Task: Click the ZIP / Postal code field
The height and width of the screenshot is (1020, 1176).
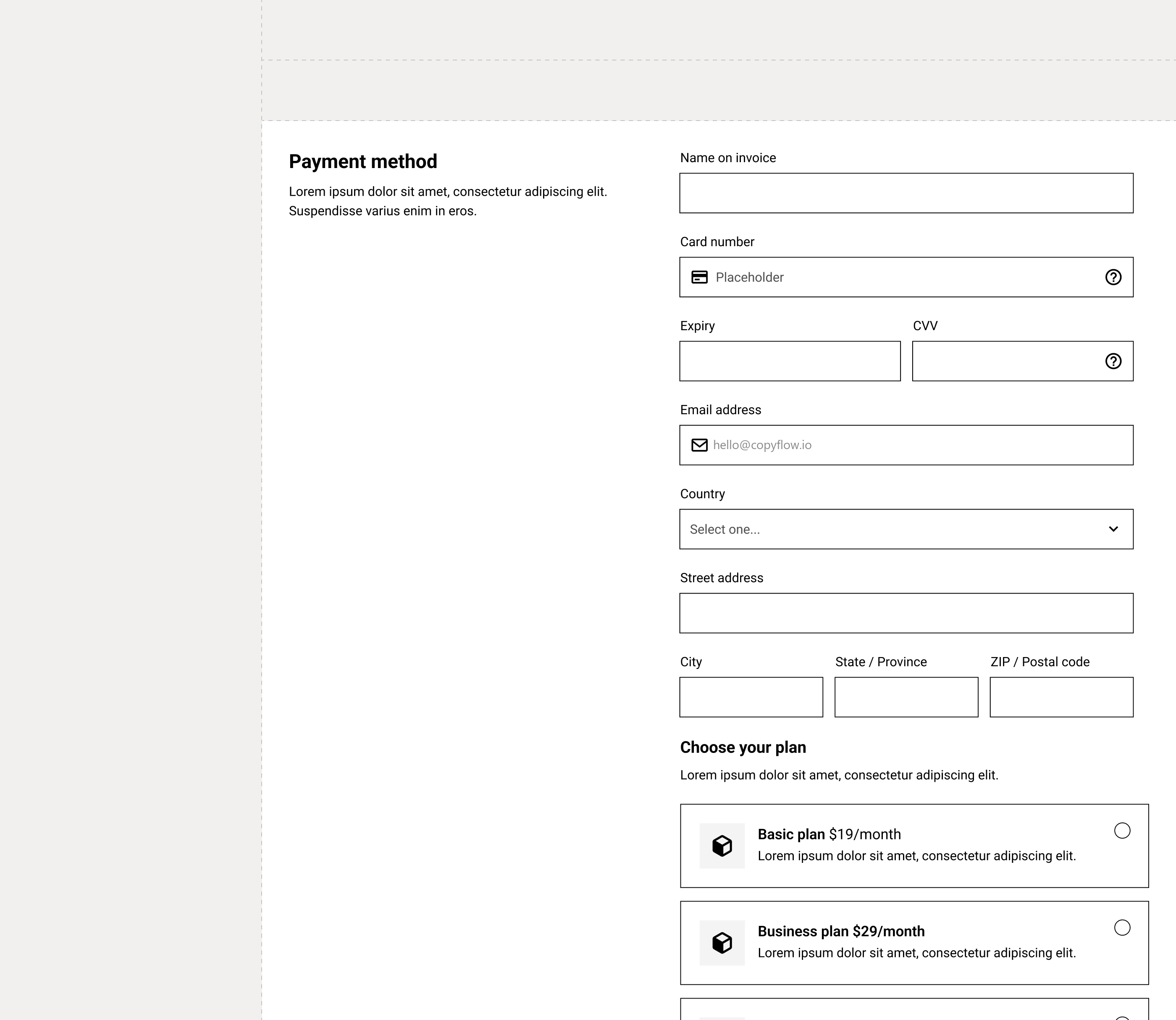Action: point(1061,697)
